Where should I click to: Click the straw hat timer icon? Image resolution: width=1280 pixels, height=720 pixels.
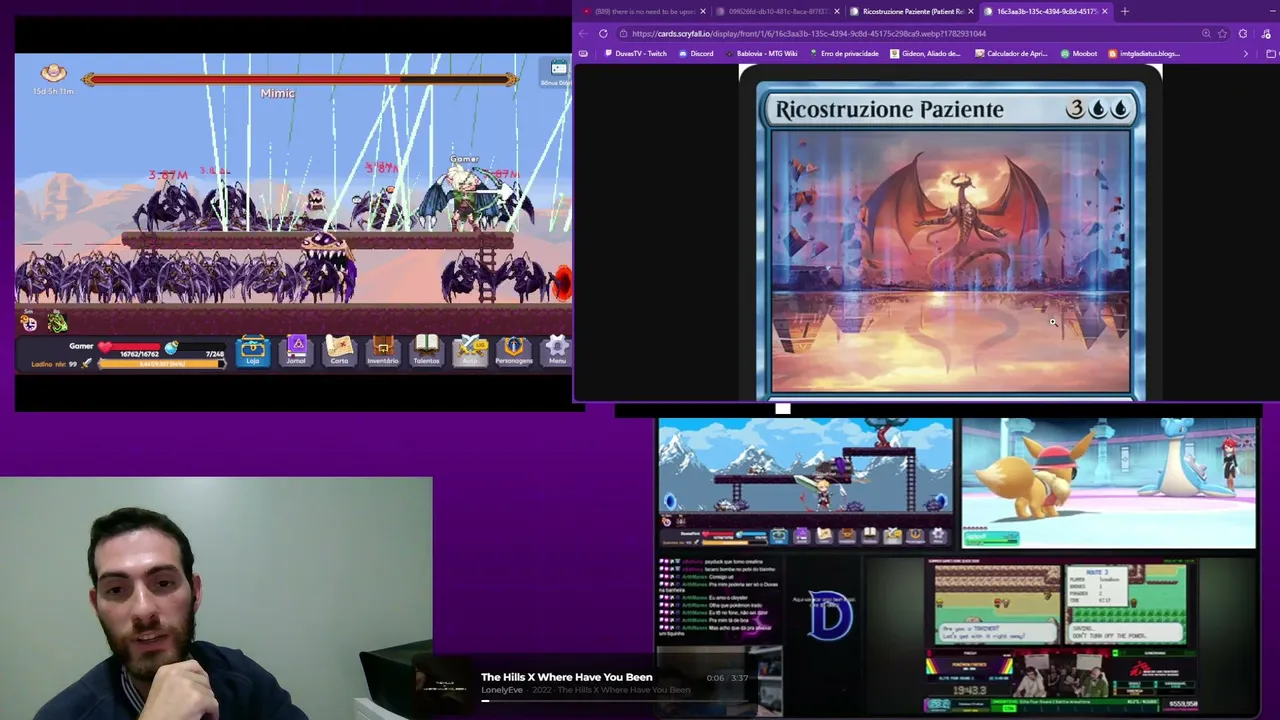[53, 73]
